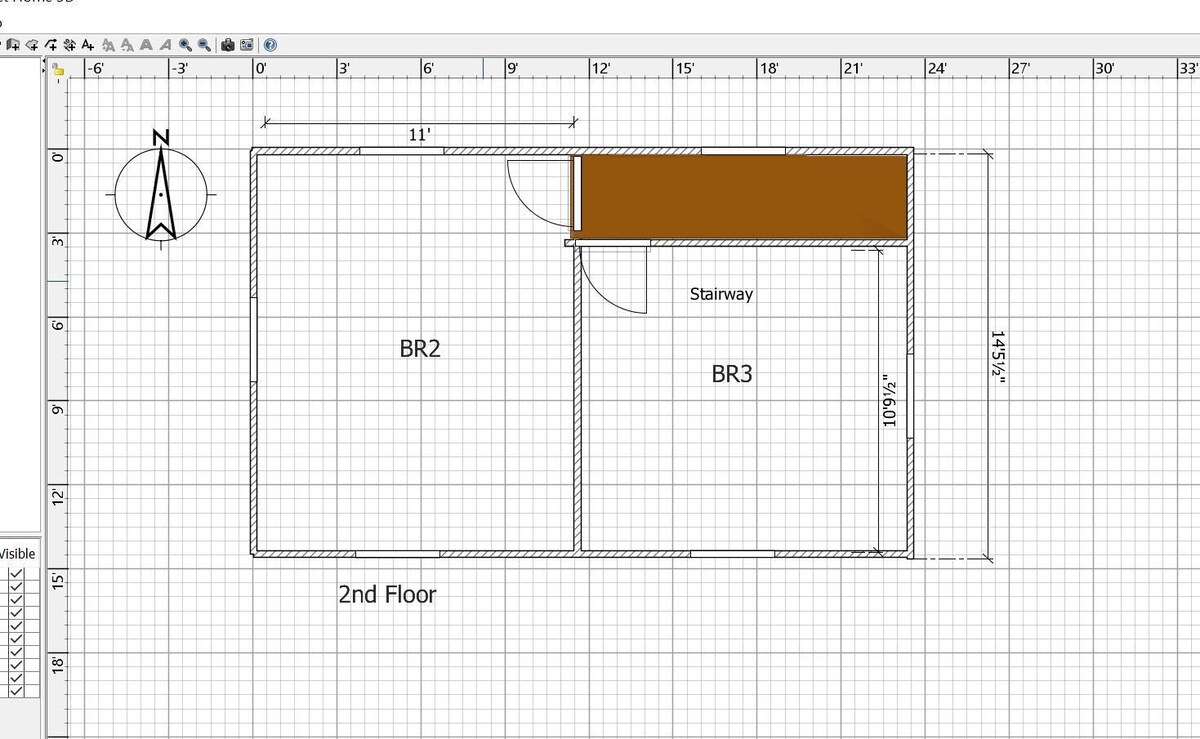Open Create photo with camera icon
The height and width of the screenshot is (739, 1200).
pyautogui.click(x=228, y=45)
